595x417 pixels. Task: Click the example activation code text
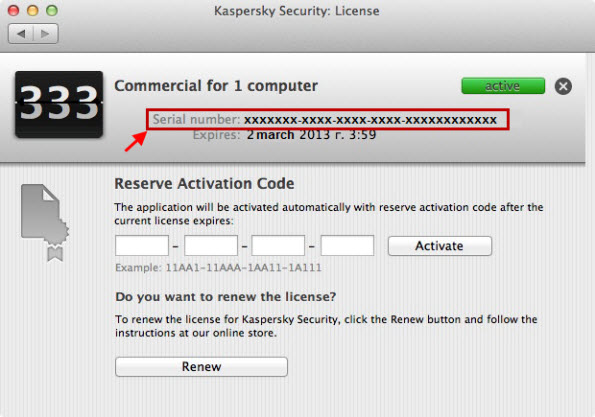[x=243, y=268]
